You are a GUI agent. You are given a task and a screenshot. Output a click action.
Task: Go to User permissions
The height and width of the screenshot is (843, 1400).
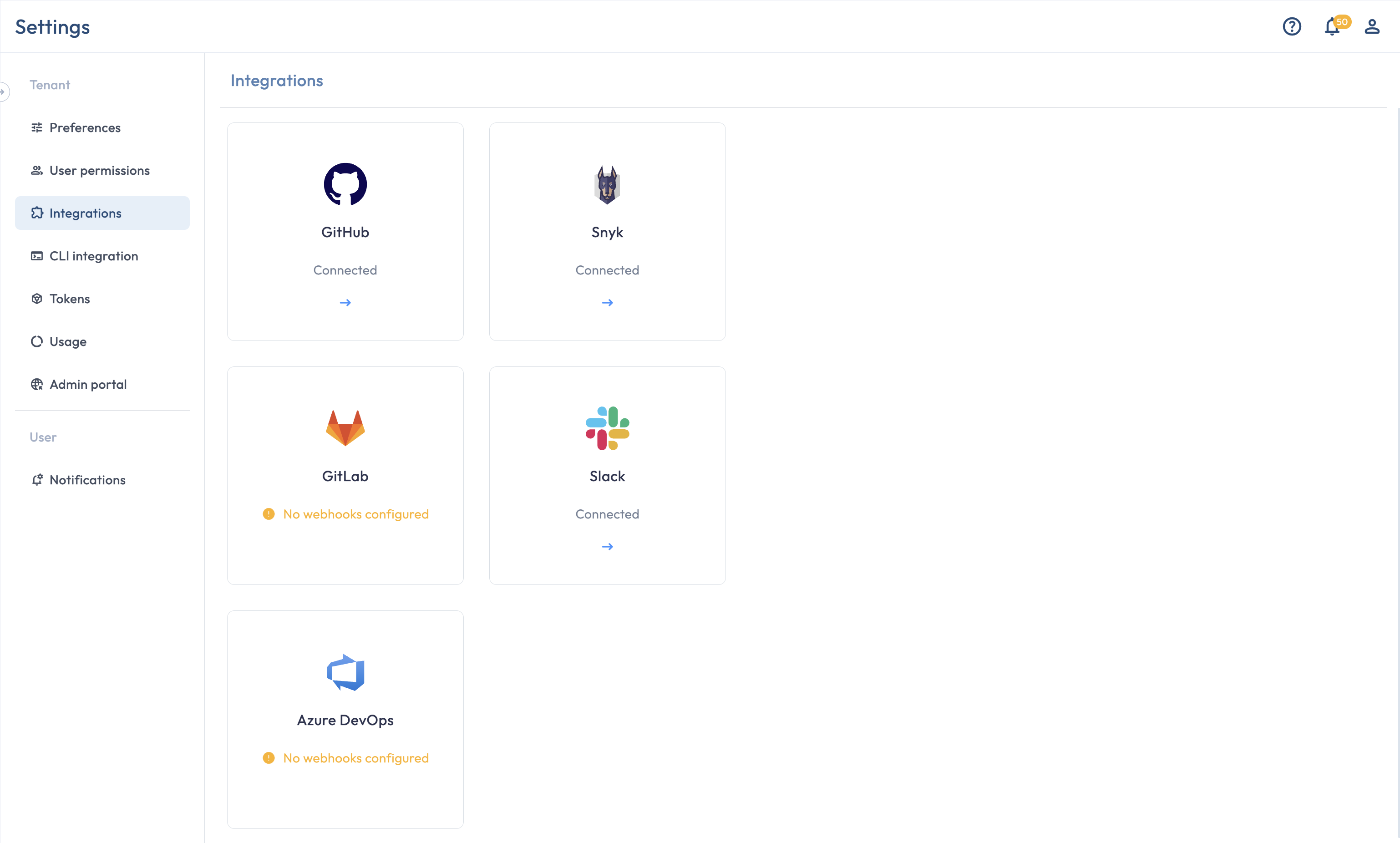pos(102,170)
